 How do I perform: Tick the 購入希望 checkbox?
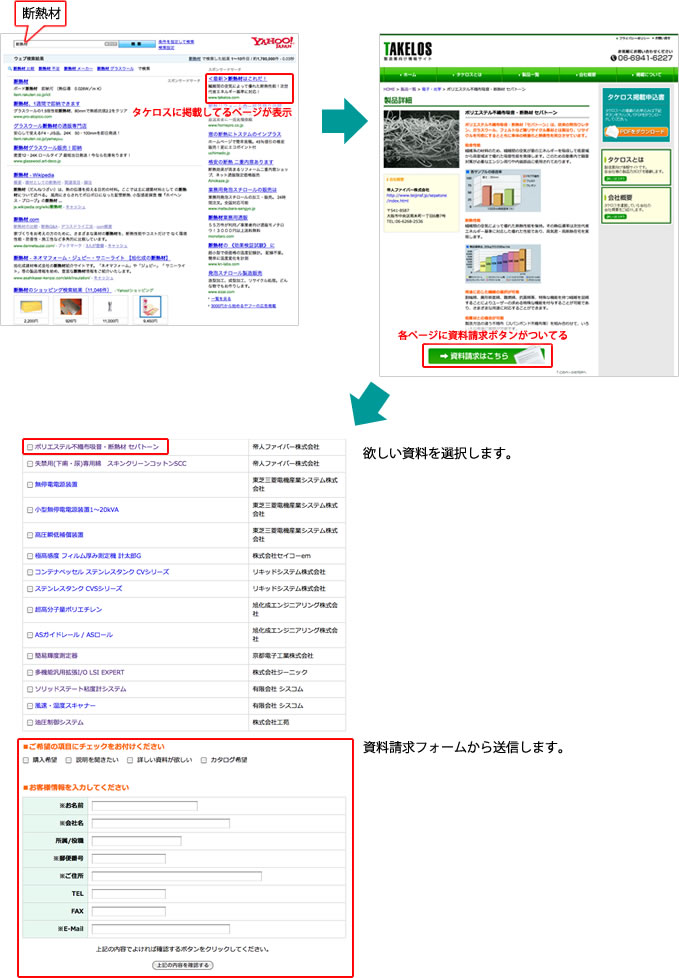point(26,760)
